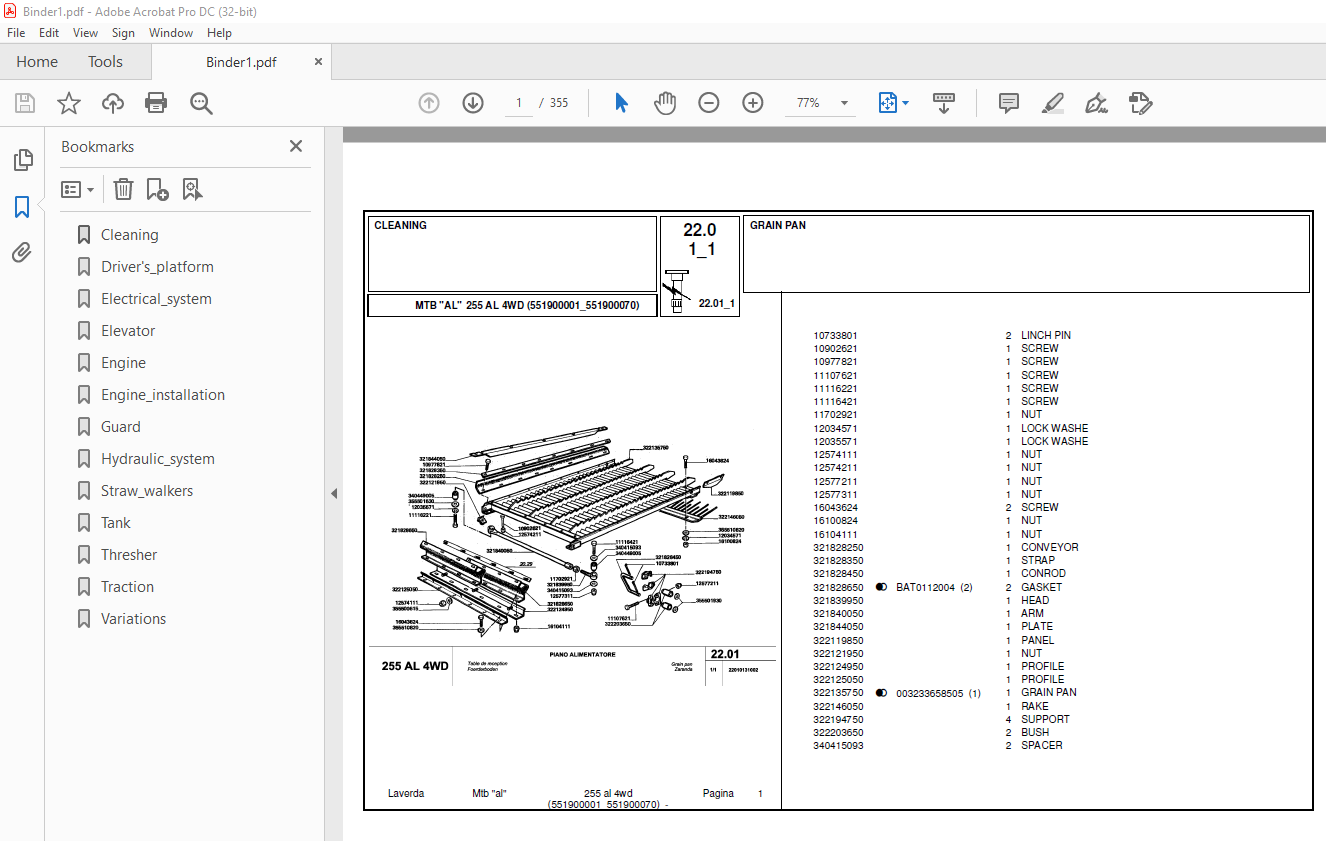The width and height of the screenshot is (1326, 841).
Task: Open the bookmarks options dropdown menu
Action: pyautogui.click(x=77, y=189)
